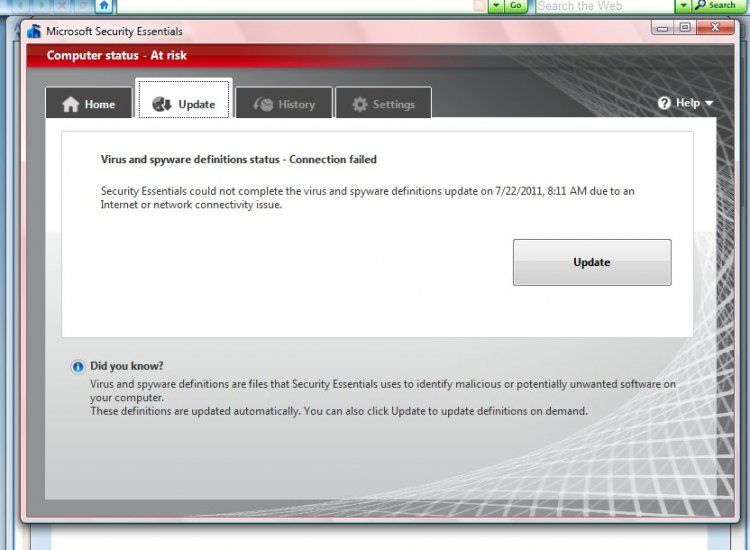
Task: Click the Computer status - At risk banner text
Action: pos(117,55)
